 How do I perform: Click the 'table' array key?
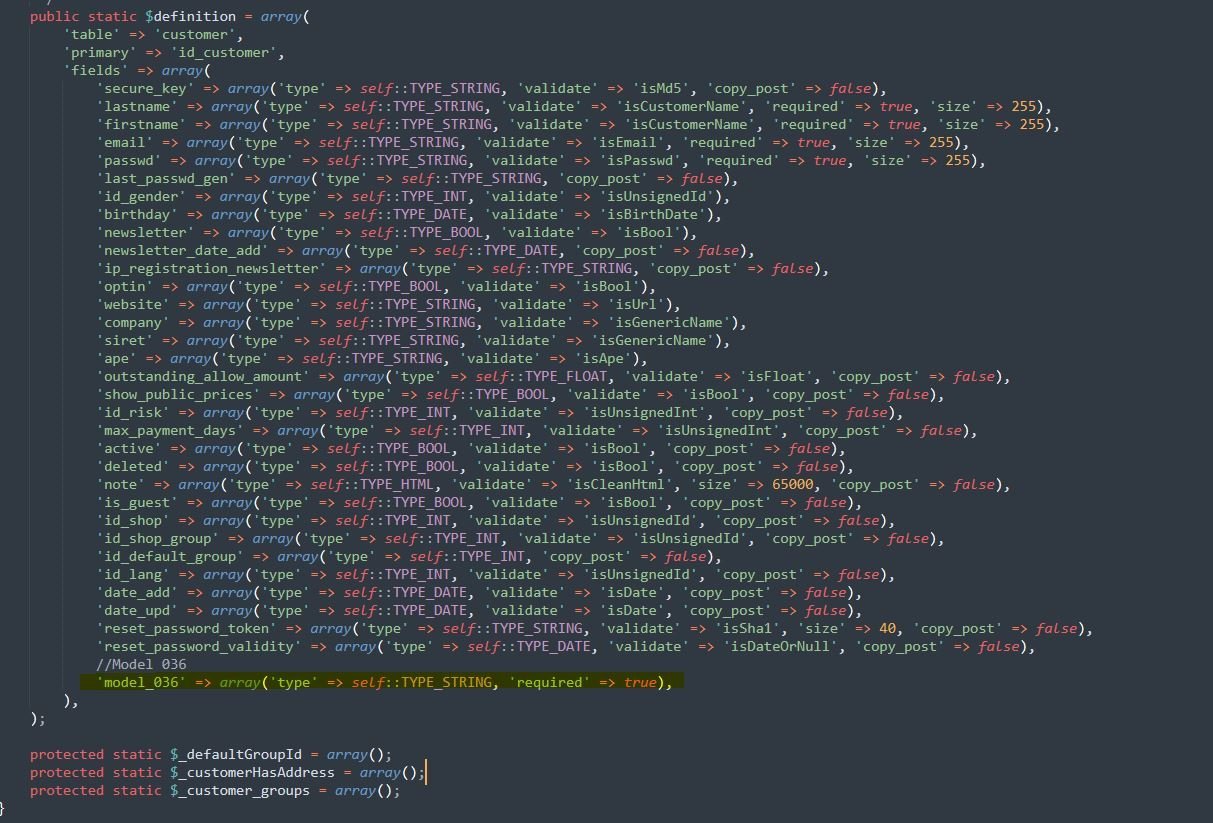point(92,34)
